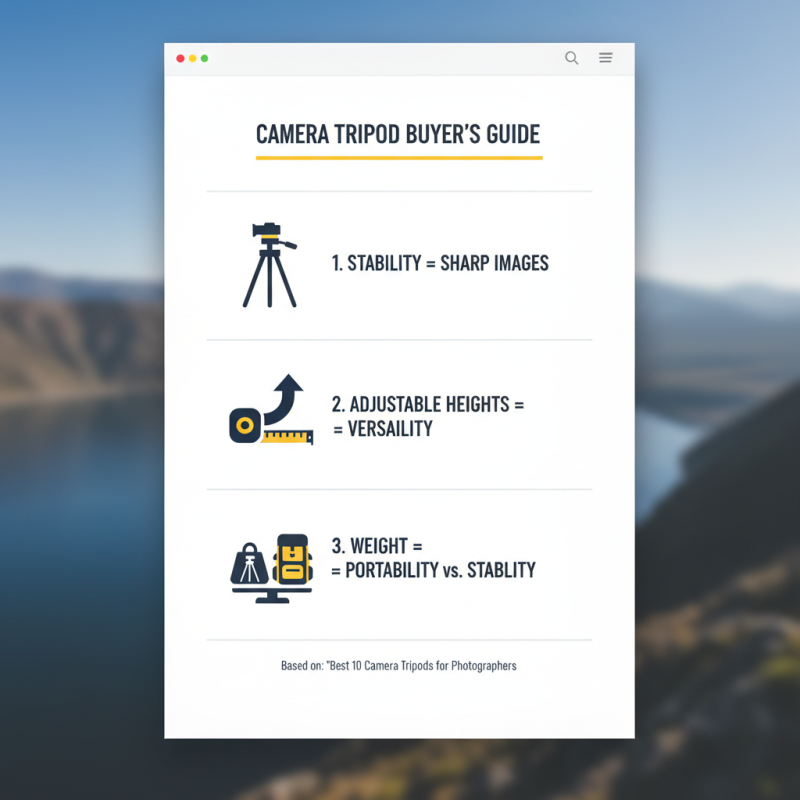
Task: Toggle the green traffic light control
Action: [x=205, y=58]
